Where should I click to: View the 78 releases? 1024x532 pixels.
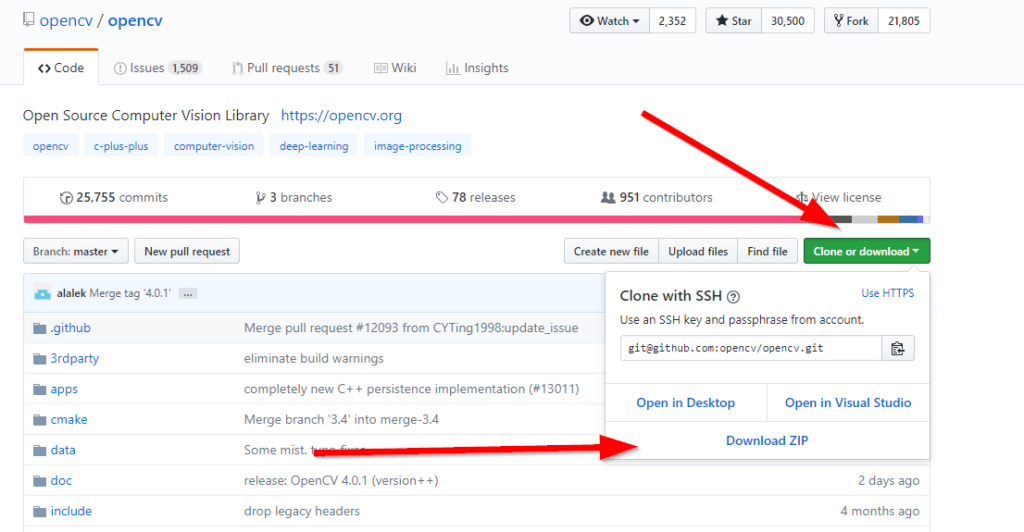pos(475,197)
